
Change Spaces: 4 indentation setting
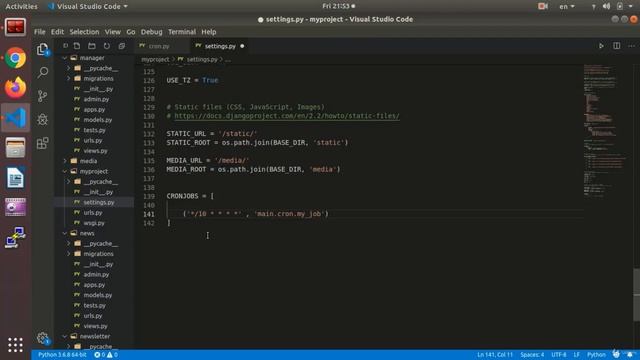532,355
